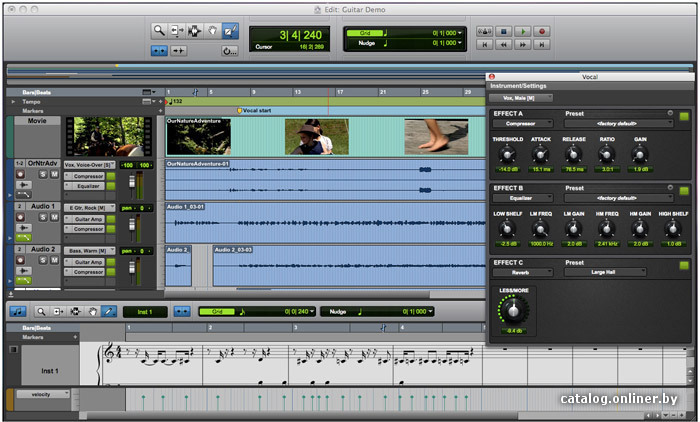Click the Movie track name button
The height and width of the screenshot is (422, 700).
(37, 121)
